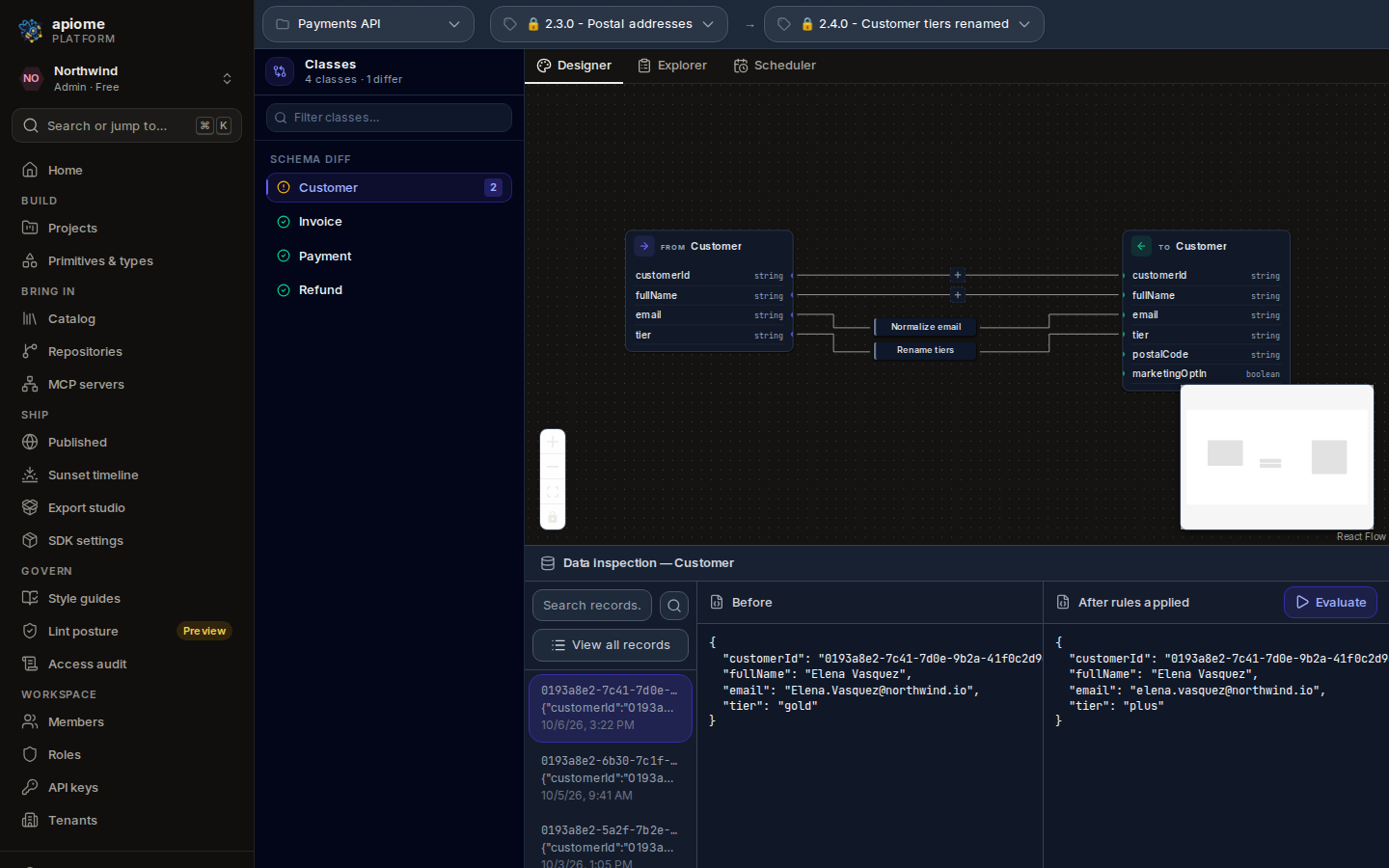Image resolution: width=1389 pixels, height=868 pixels.
Task: Click View all records
Action: pos(611,645)
